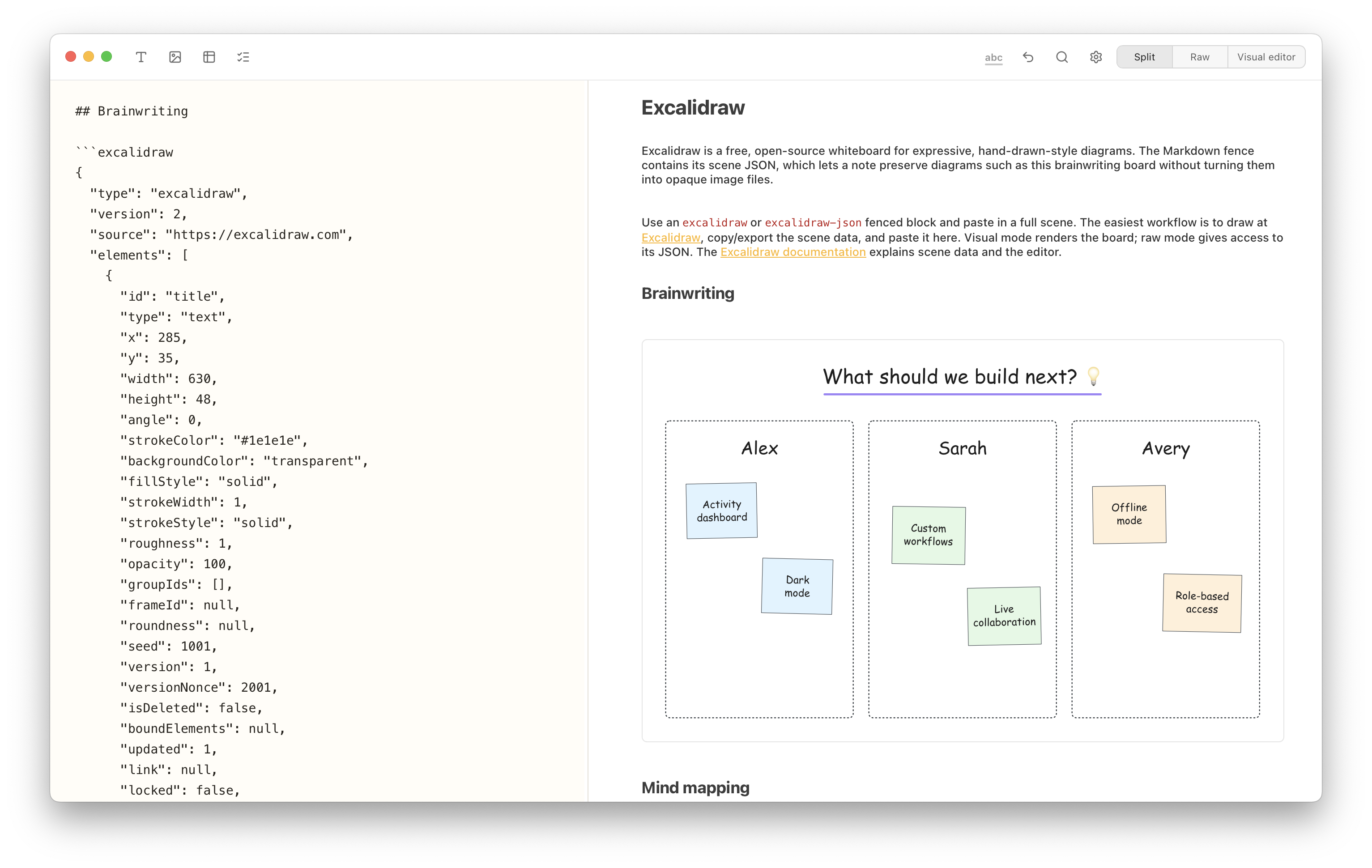Click the '## Brainwriting' line in editor

132,111
